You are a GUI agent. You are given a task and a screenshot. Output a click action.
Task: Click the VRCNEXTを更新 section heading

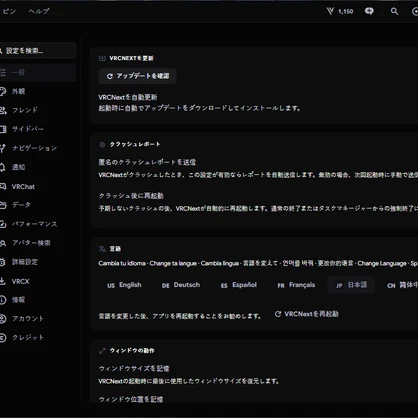(x=131, y=58)
